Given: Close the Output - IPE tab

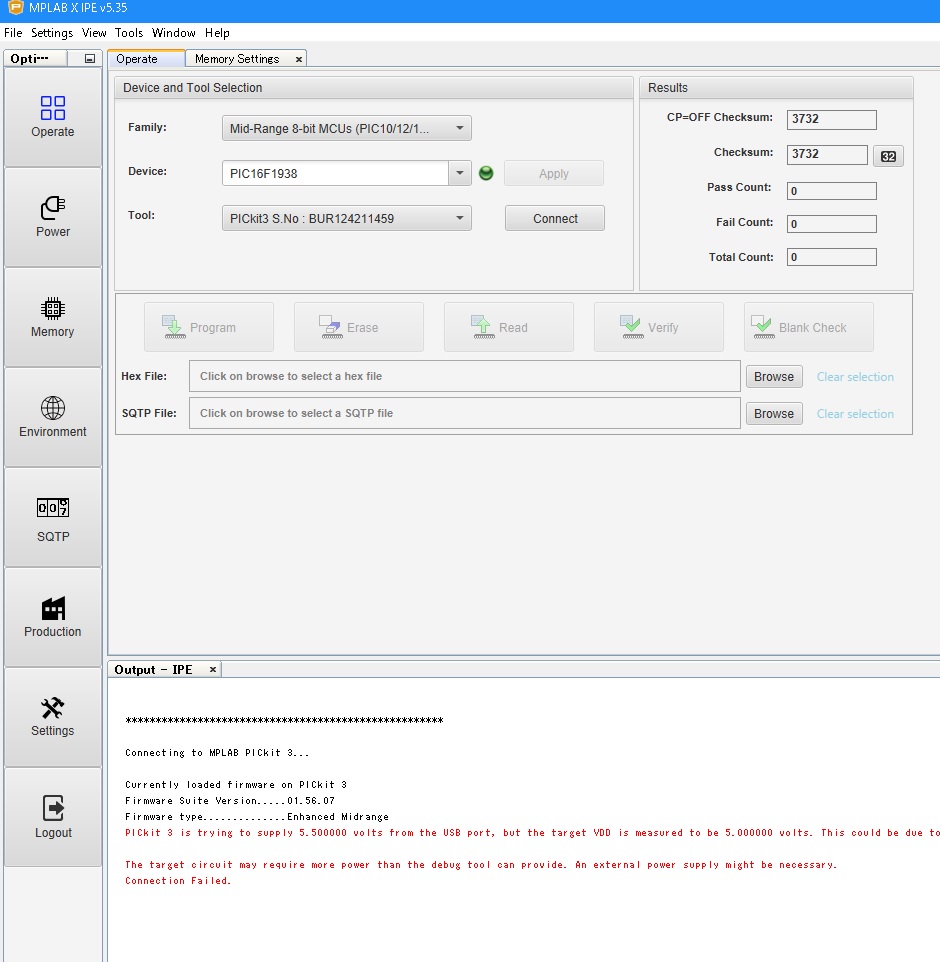Looking at the screenshot, I should pos(213,669).
